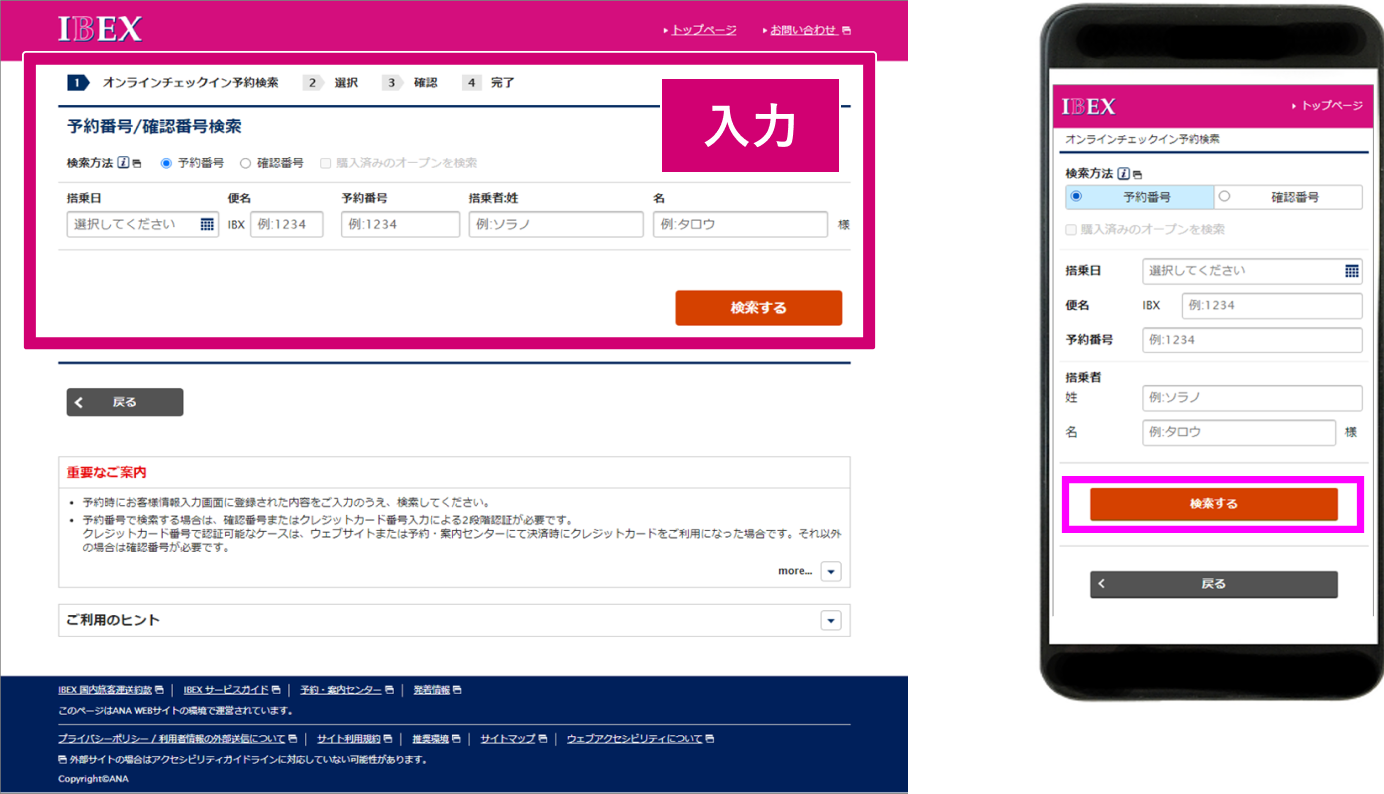Click the desktop 便名 flight number field
1384x794 pixels.
(x=286, y=224)
